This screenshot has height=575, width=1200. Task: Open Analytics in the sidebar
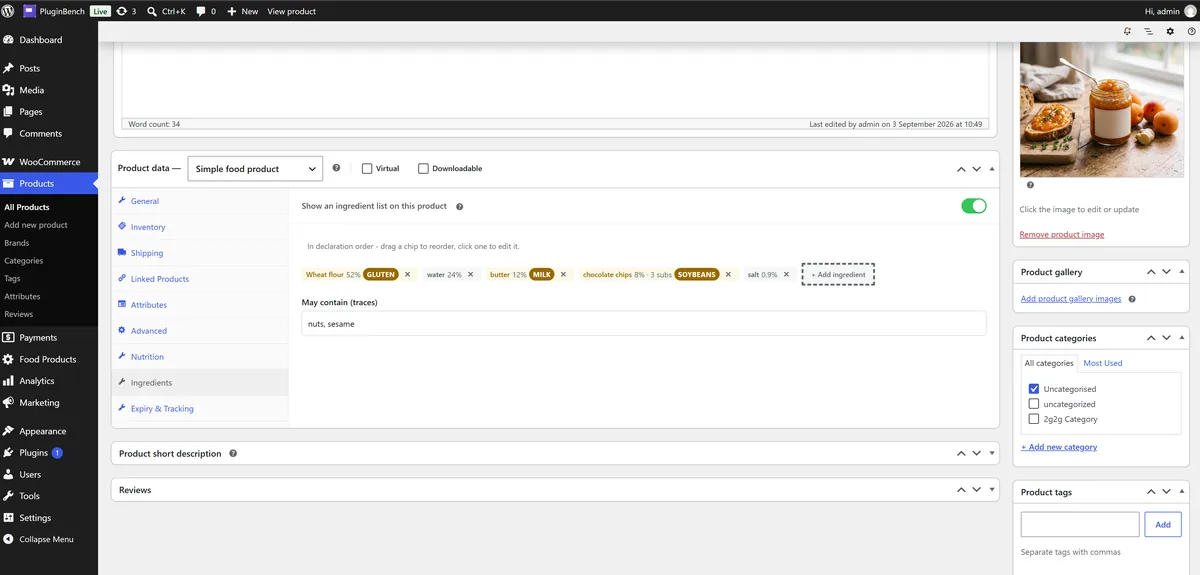37,381
